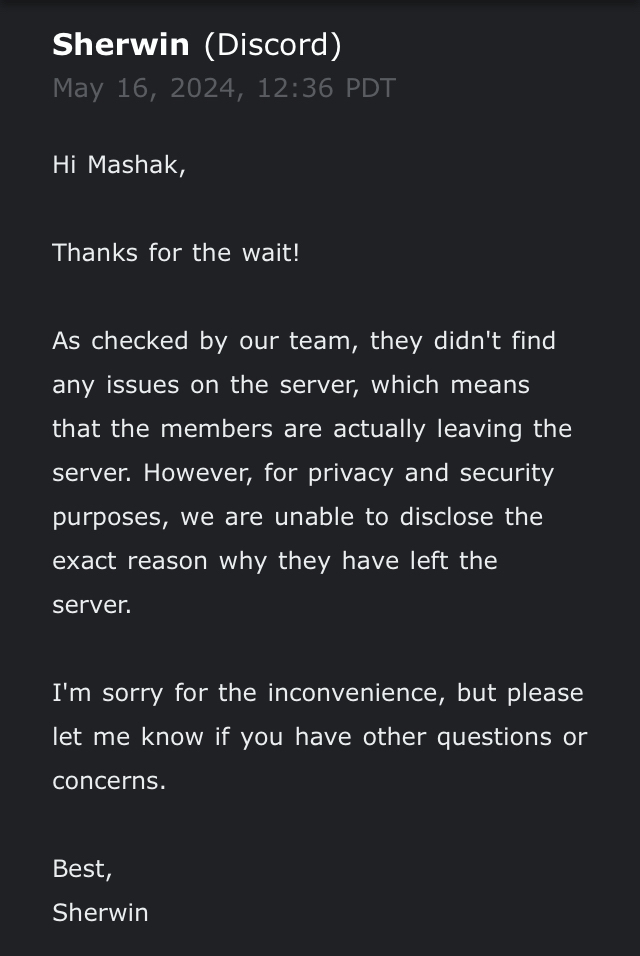Click the bold sender name Sherwin in header

click(x=121, y=45)
